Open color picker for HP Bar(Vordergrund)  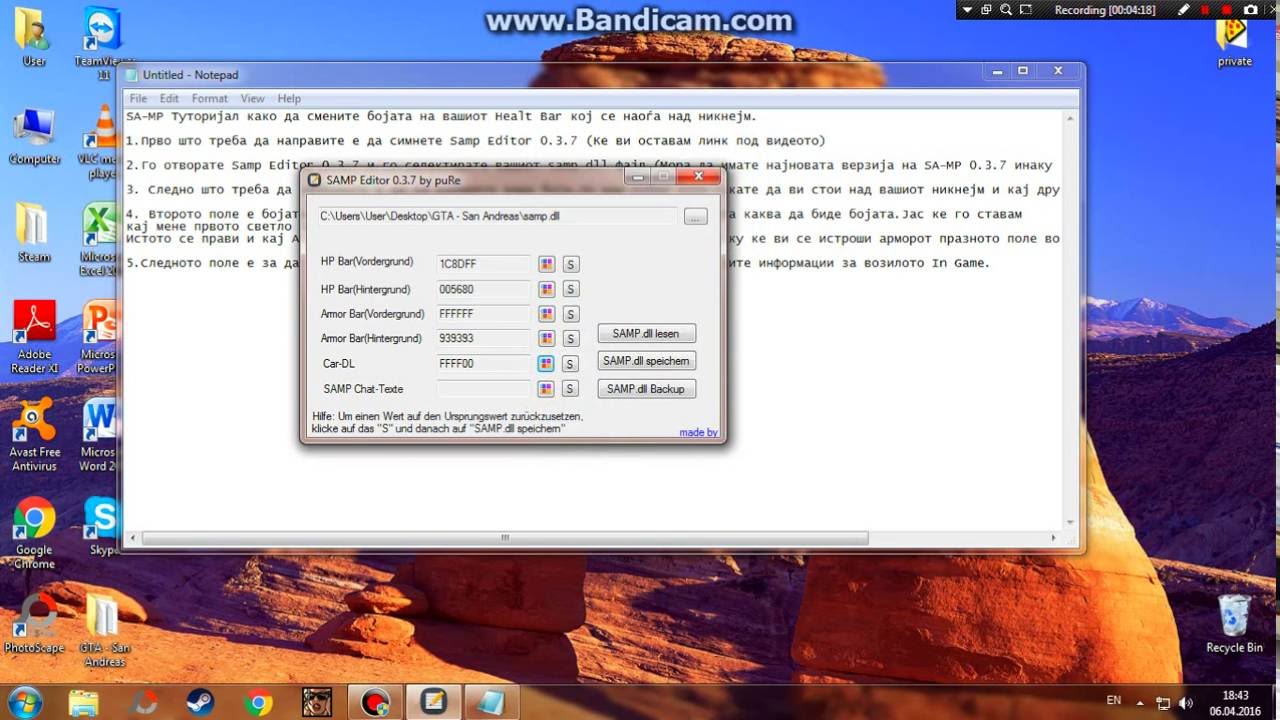coord(547,264)
